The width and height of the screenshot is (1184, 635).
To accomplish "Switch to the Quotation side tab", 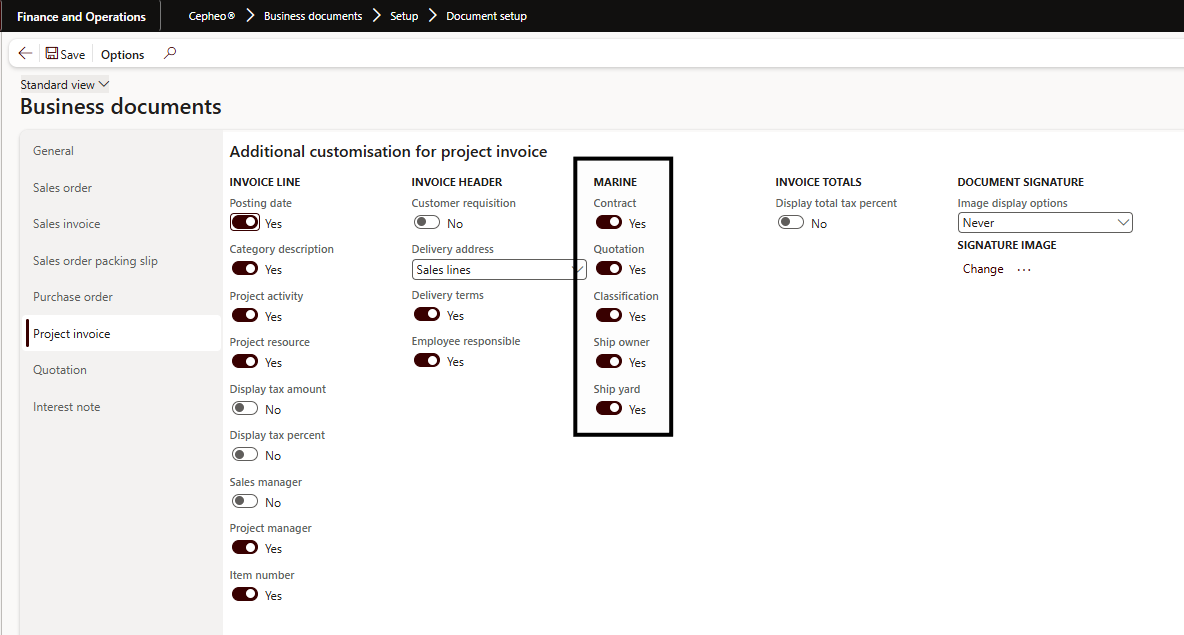I will point(60,370).
